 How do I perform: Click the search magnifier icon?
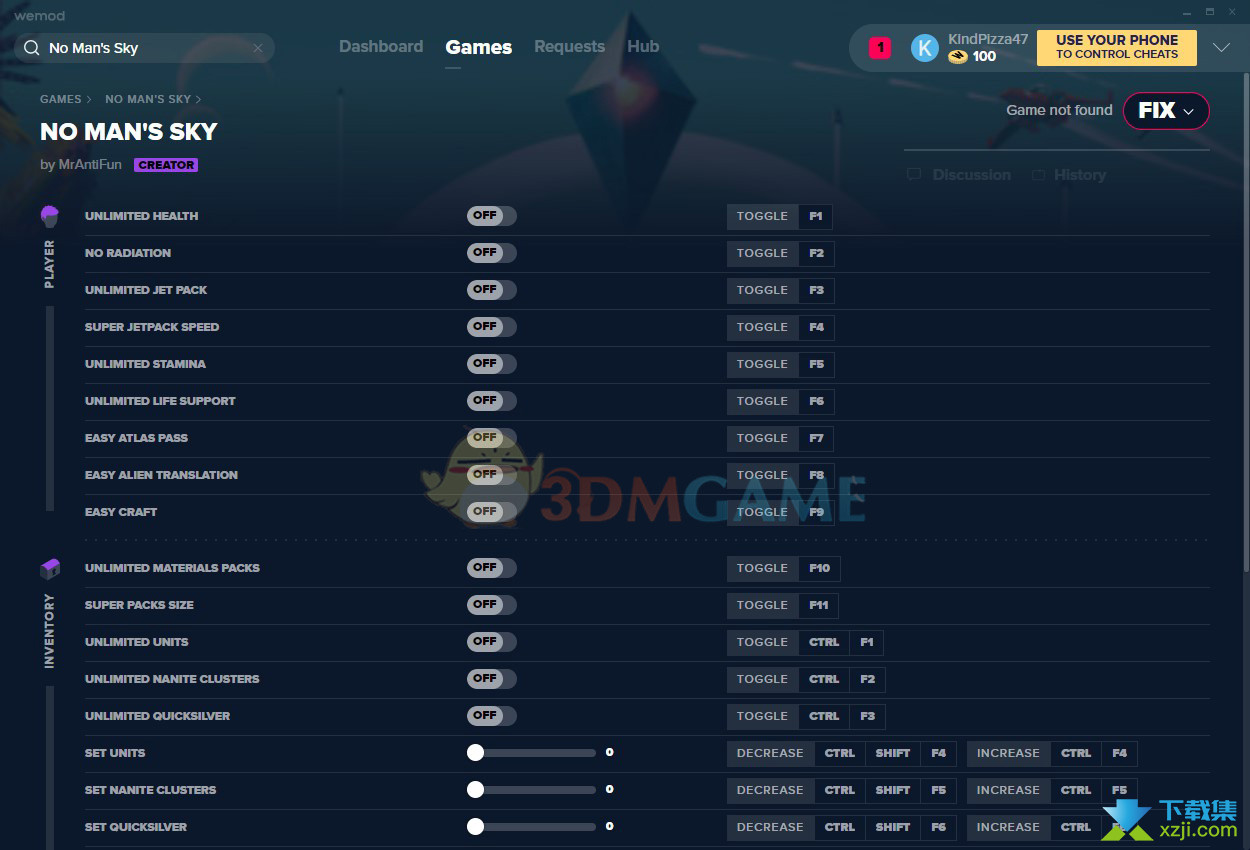coord(31,48)
